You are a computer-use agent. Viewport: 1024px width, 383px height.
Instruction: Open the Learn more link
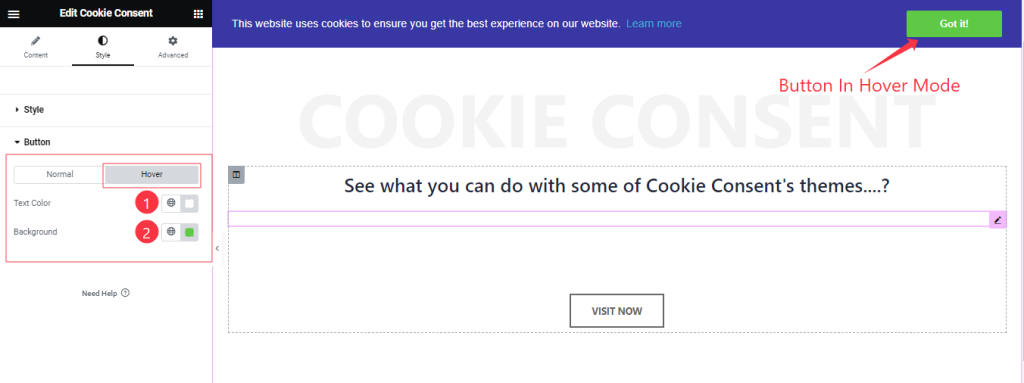coord(654,24)
